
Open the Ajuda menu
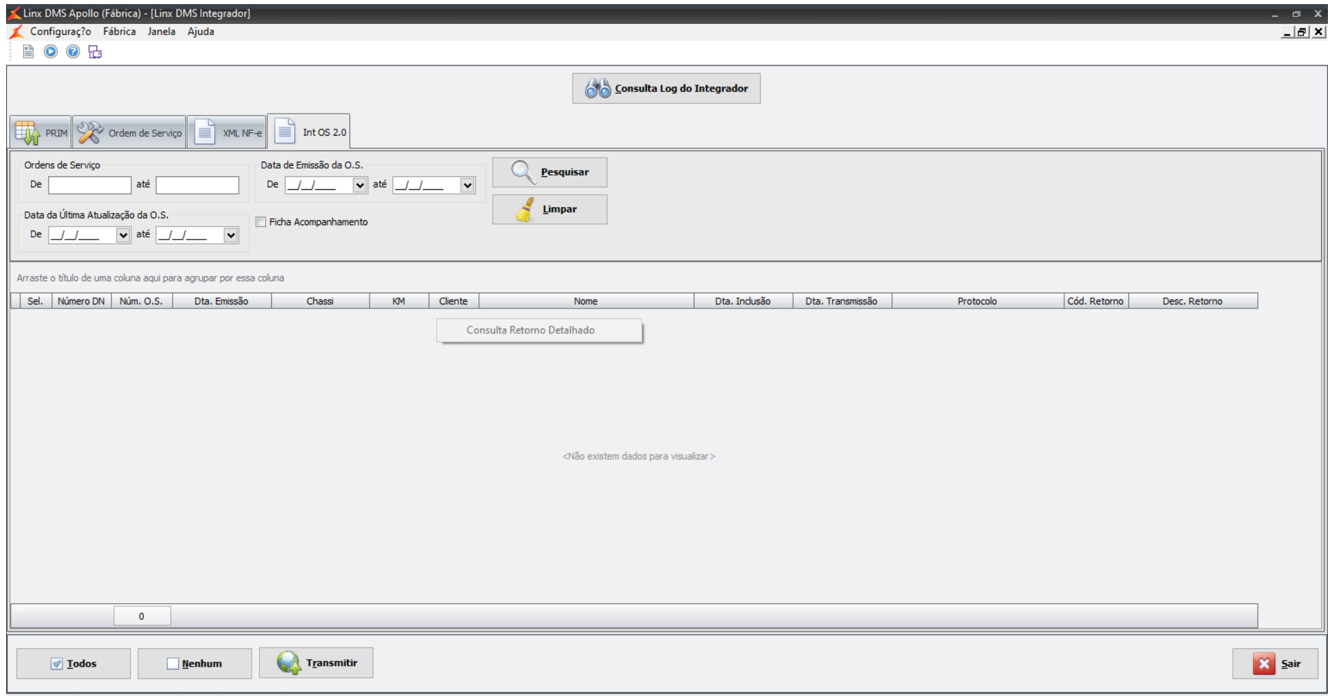(x=200, y=32)
